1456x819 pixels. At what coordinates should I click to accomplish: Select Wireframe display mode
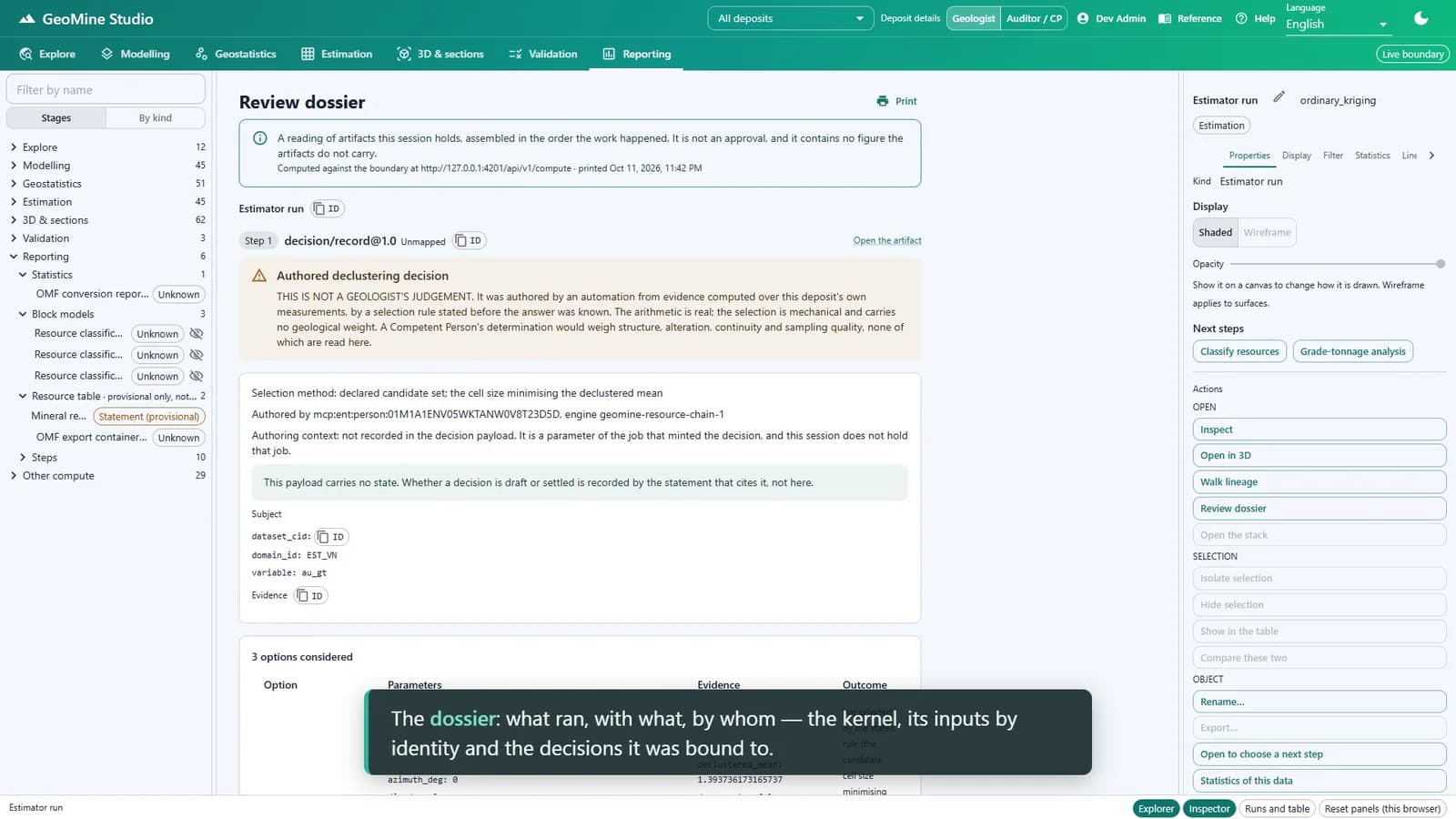point(1267,233)
